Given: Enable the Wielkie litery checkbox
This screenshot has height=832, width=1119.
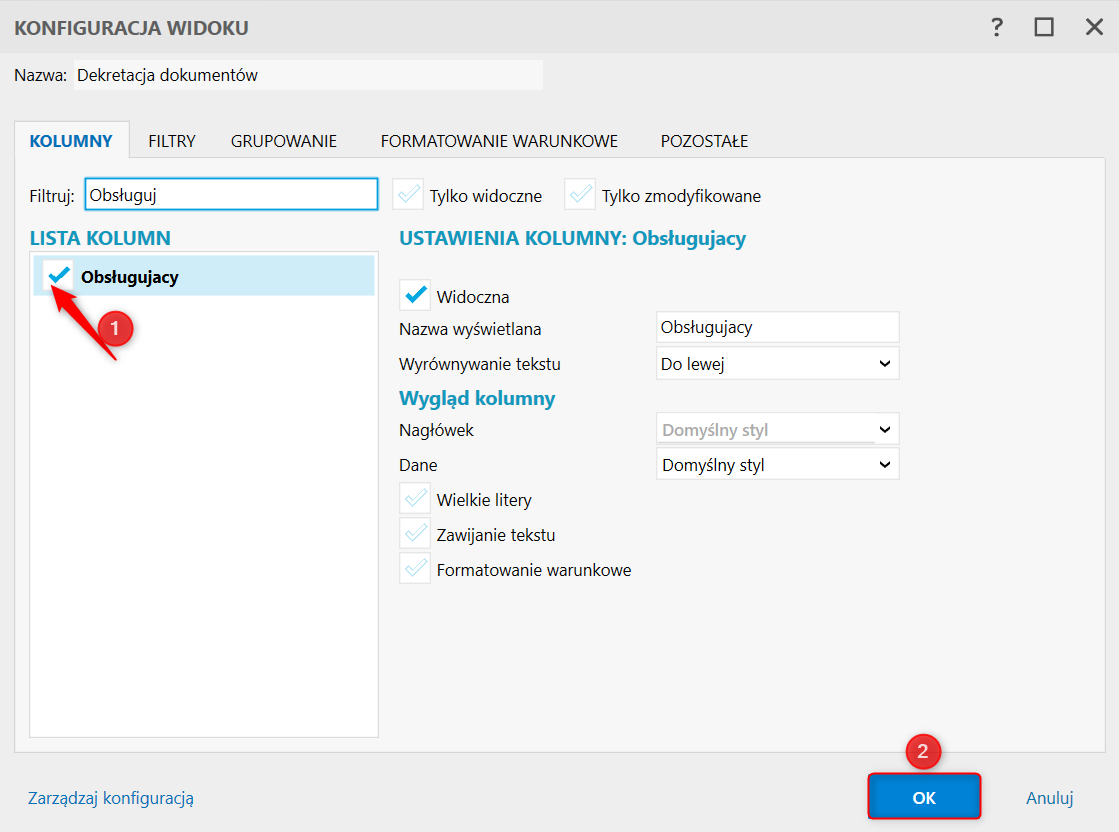Looking at the screenshot, I should [415, 499].
